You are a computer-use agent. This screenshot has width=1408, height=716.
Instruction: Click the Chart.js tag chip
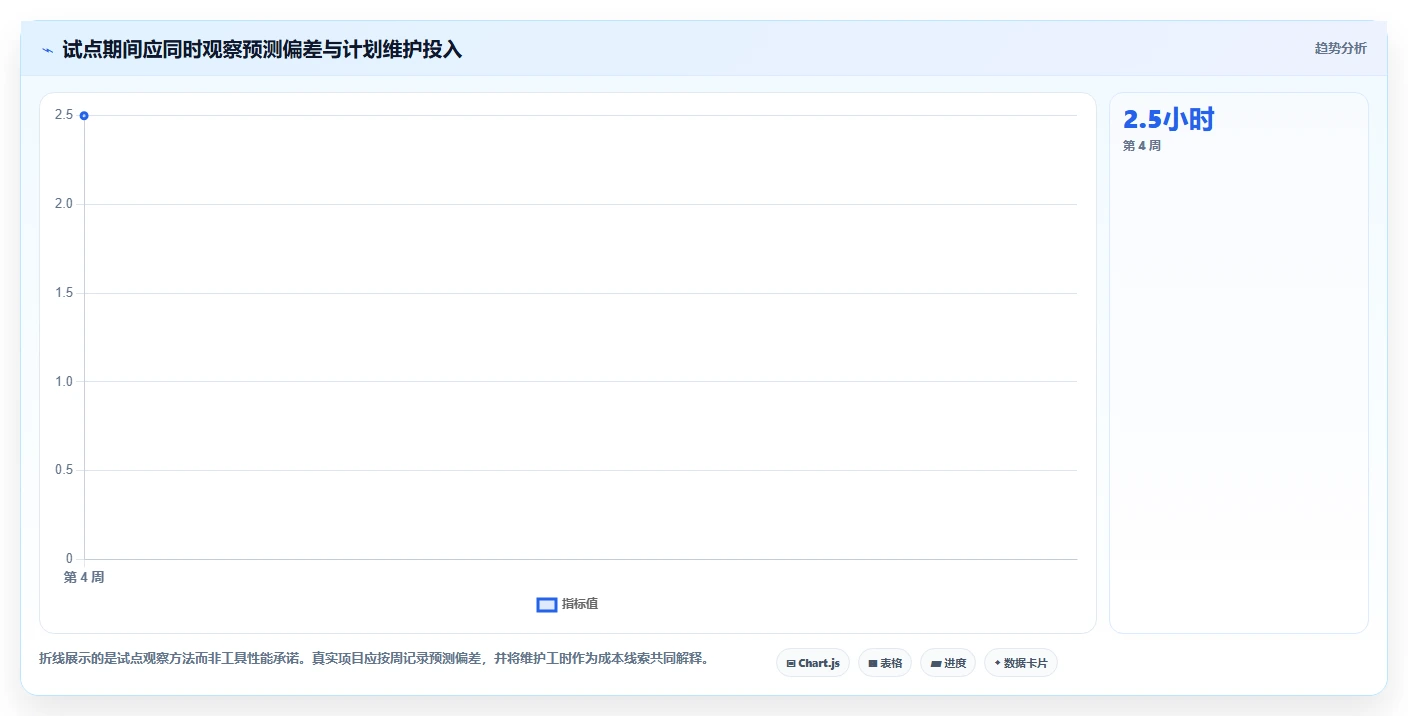pyautogui.click(x=813, y=663)
